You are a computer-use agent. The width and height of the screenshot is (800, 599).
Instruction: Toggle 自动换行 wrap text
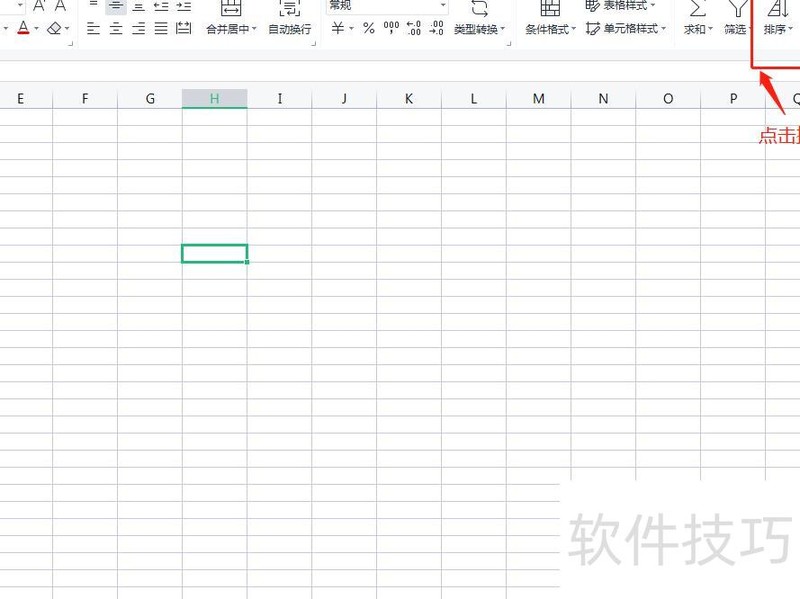click(290, 19)
